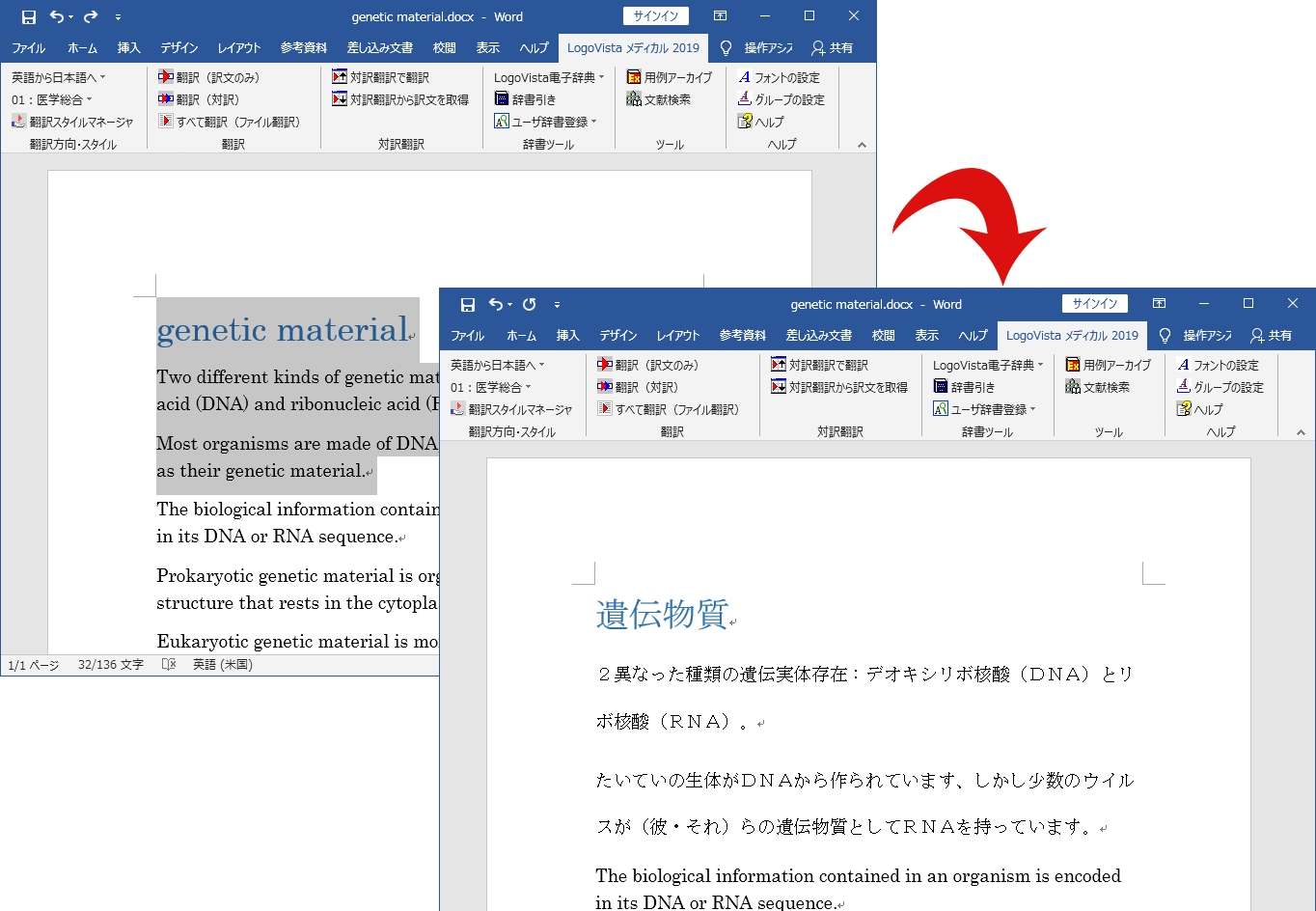Open 辞書引き in front window
Image resolution: width=1316 pixels, height=911 pixels.
click(x=964, y=387)
